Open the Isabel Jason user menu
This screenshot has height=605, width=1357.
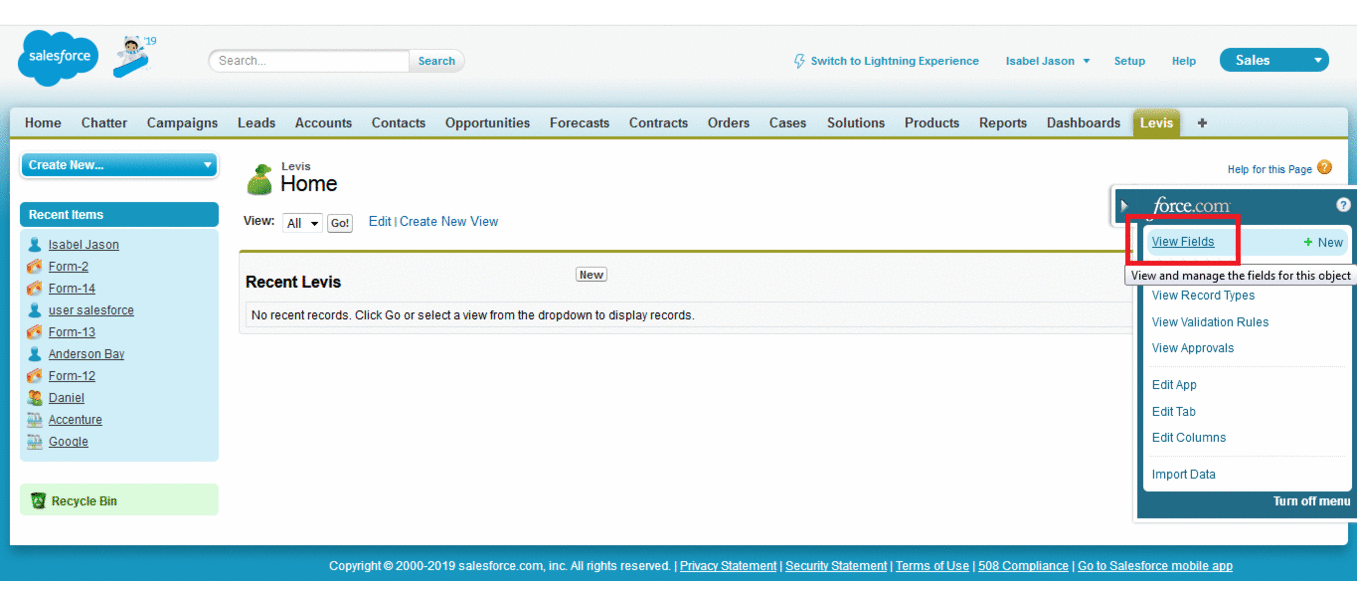(1047, 61)
